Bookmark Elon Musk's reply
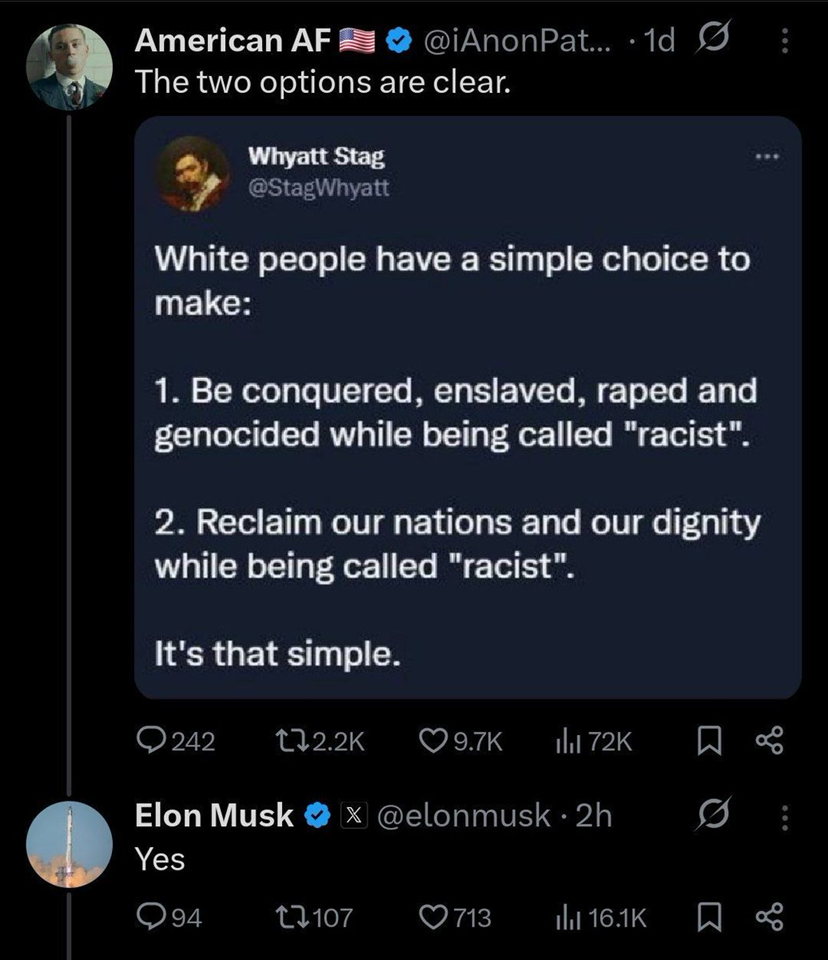The image size is (828, 960). pos(710,917)
